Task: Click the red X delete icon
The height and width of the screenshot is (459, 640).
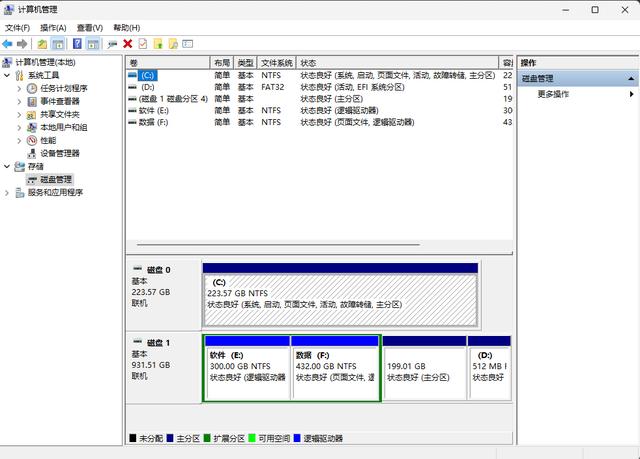Action: 128,44
